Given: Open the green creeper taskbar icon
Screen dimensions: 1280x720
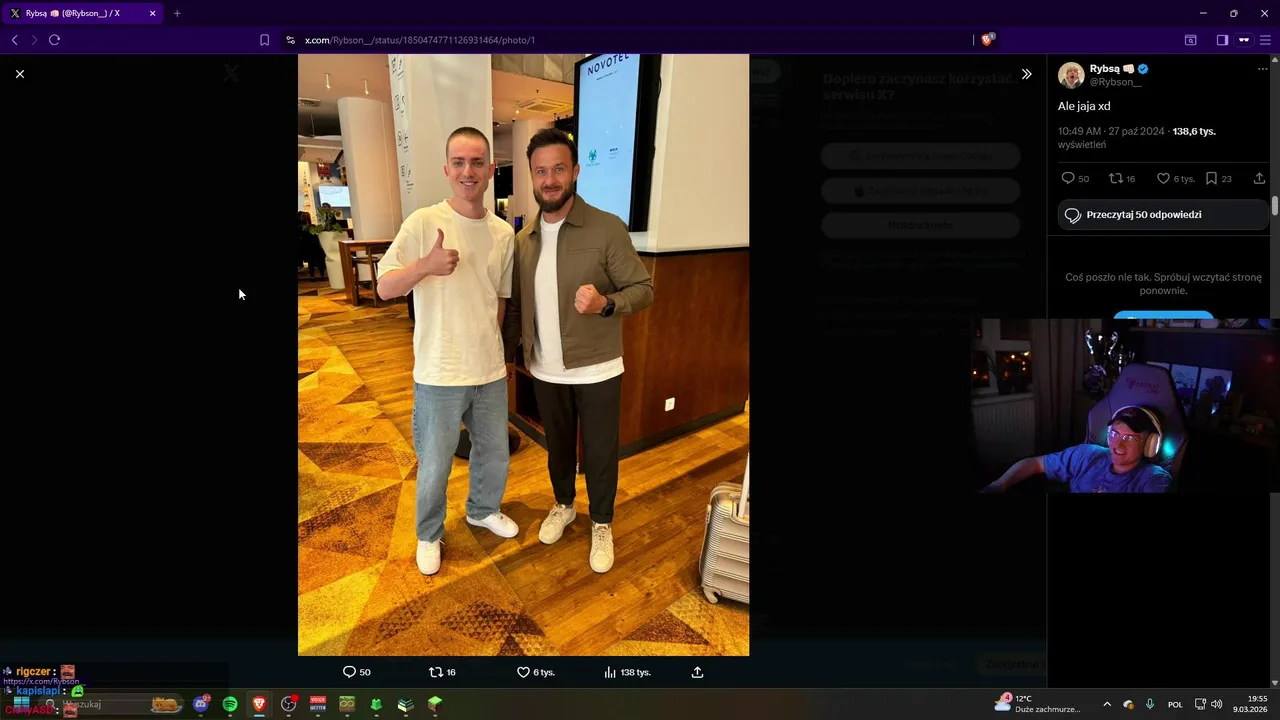Looking at the screenshot, I should [x=376, y=704].
